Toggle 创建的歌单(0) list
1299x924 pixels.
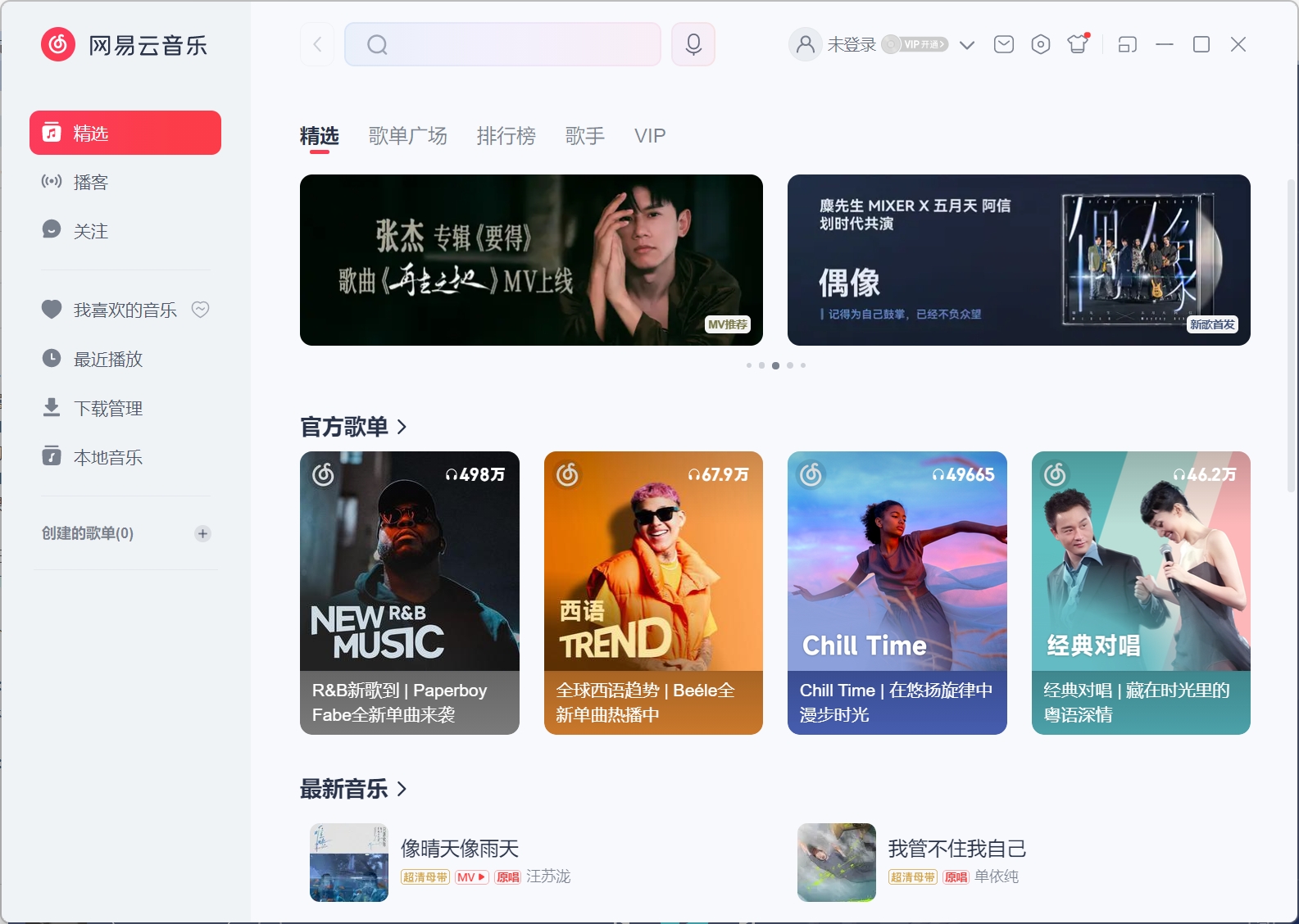[88, 533]
